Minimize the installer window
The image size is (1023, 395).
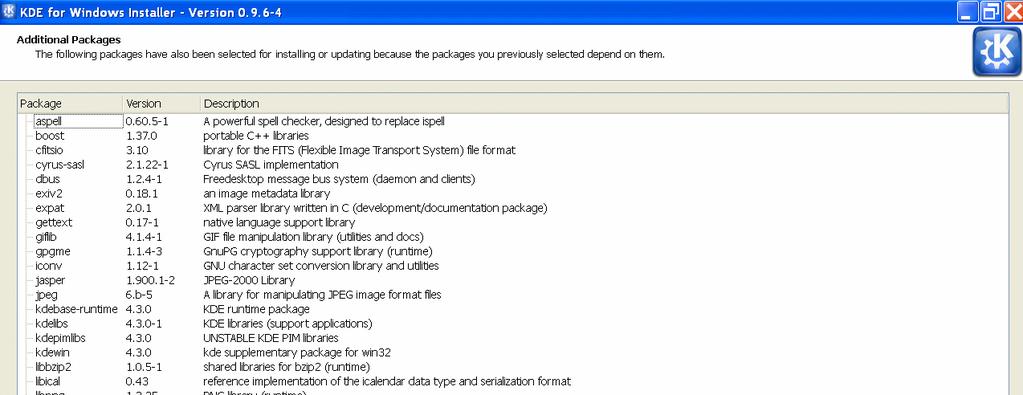[968, 12]
